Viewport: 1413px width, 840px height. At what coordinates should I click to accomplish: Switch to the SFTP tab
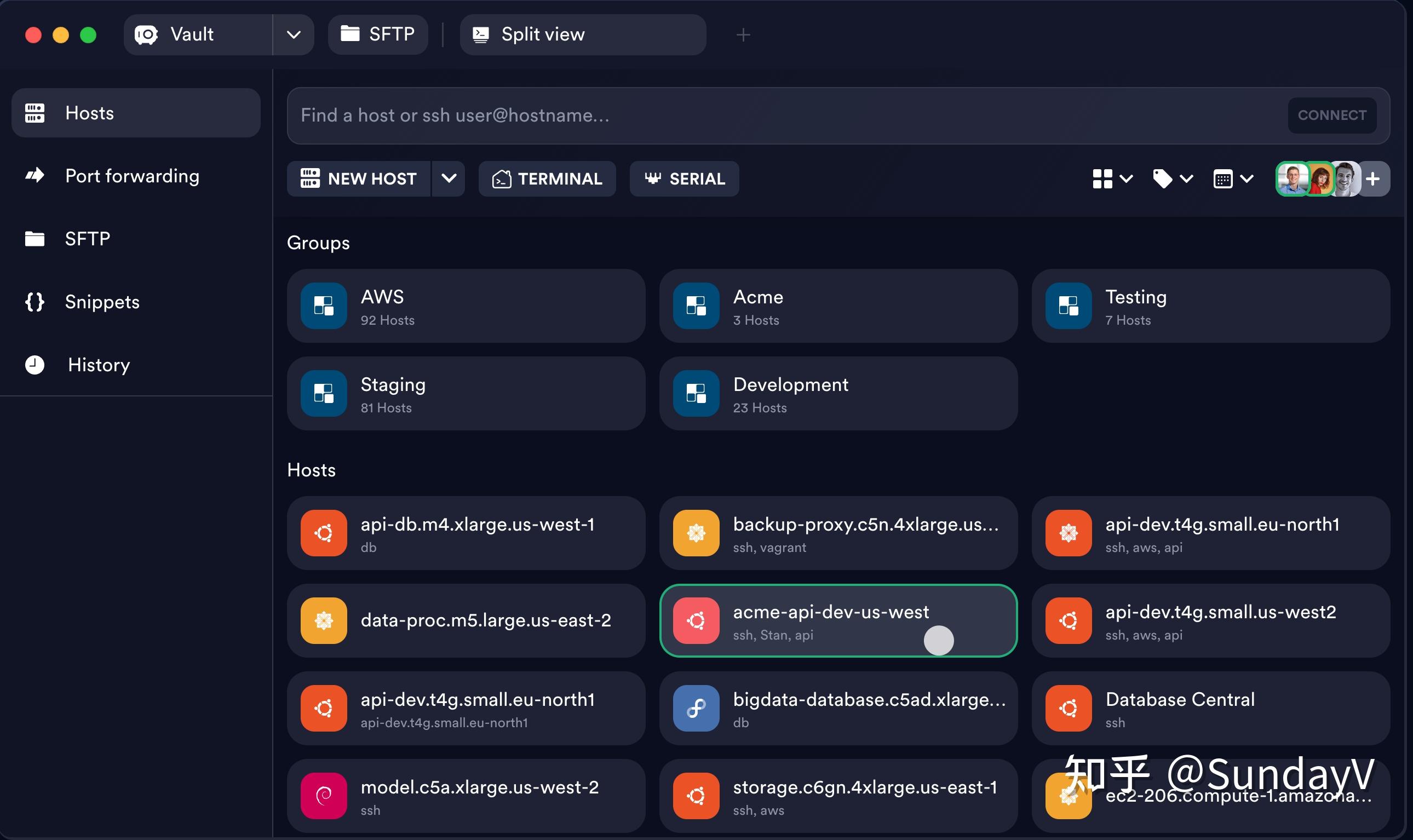coord(377,34)
